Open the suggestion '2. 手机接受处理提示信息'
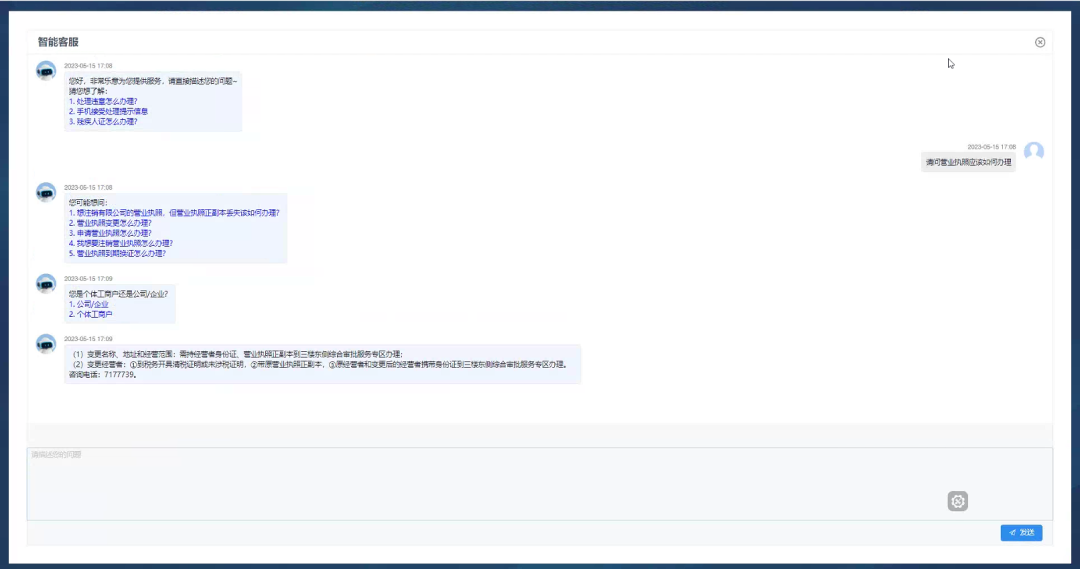Image resolution: width=1080 pixels, height=569 pixels. [108, 111]
